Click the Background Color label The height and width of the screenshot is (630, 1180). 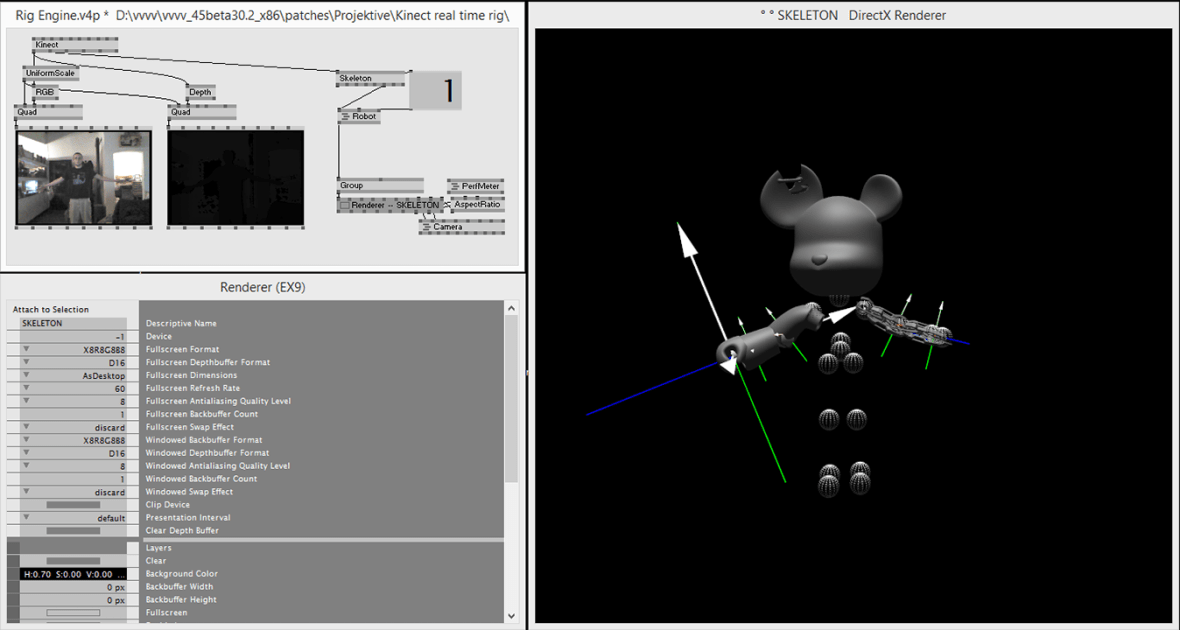coord(182,574)
